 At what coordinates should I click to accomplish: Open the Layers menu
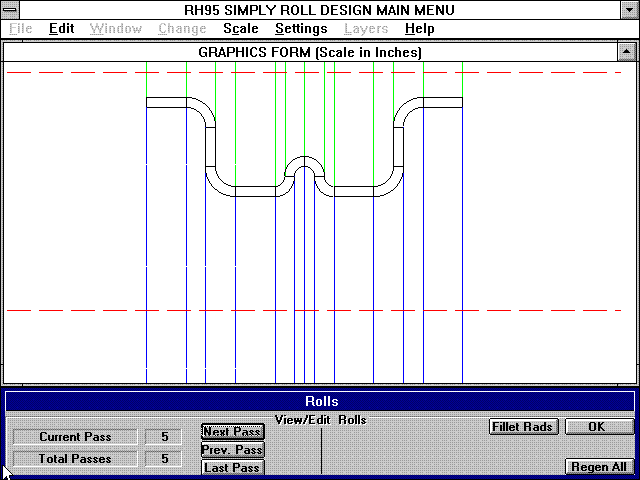[x=366, y=29]
